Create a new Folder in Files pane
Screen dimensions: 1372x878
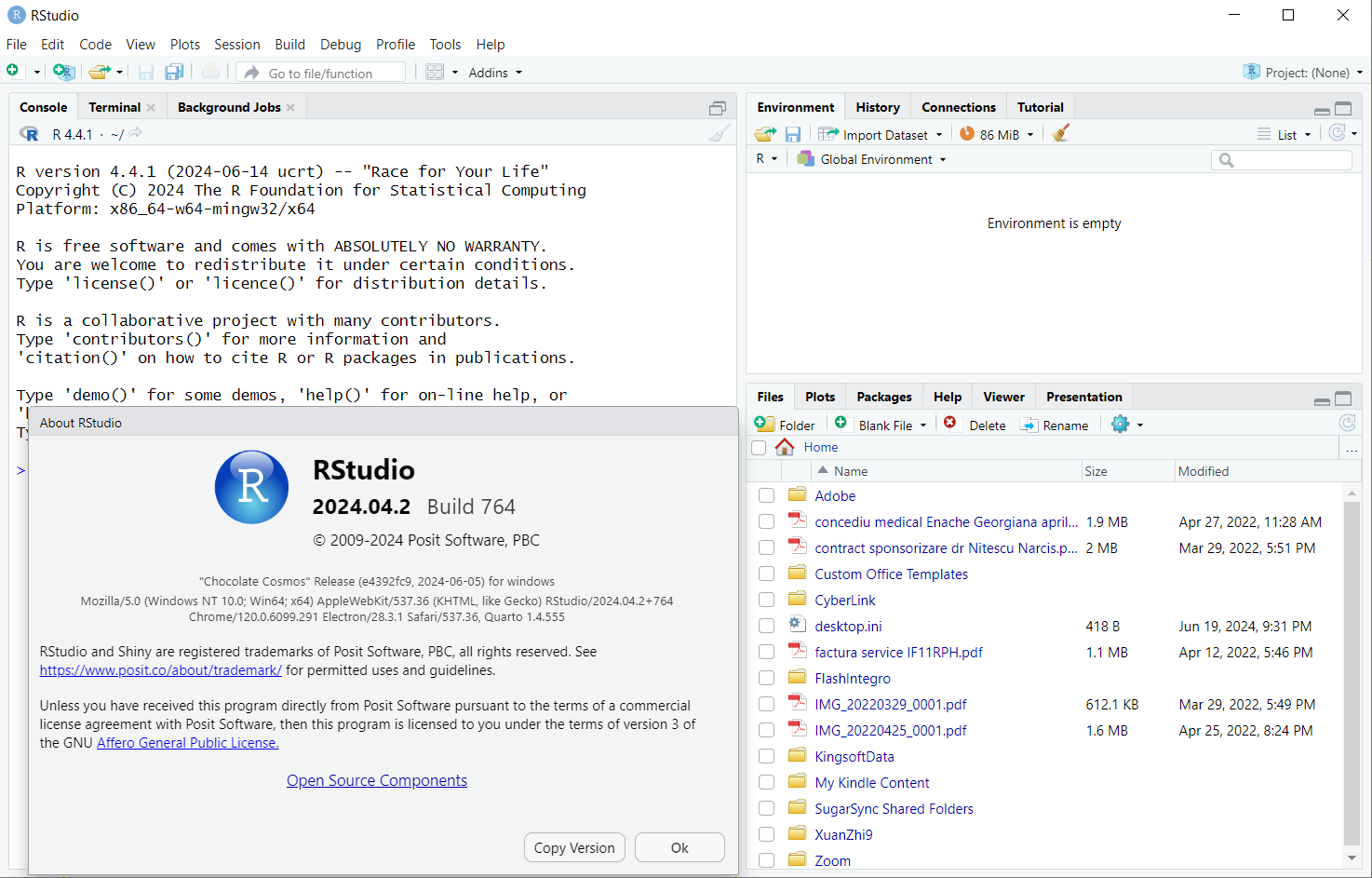click(785, 425)
